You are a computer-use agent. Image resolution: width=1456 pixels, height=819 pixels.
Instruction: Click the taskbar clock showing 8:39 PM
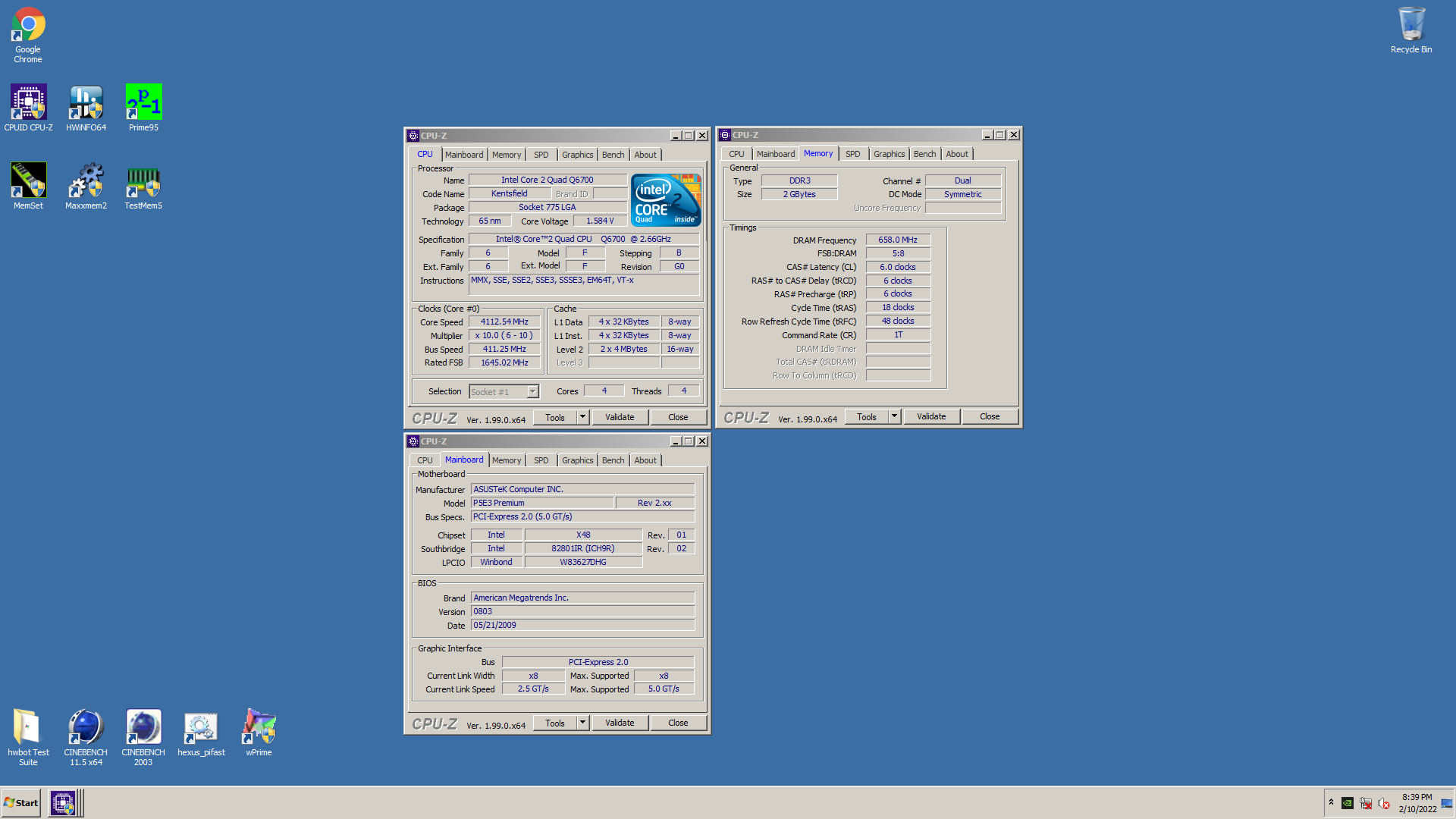coord(1417,803)
